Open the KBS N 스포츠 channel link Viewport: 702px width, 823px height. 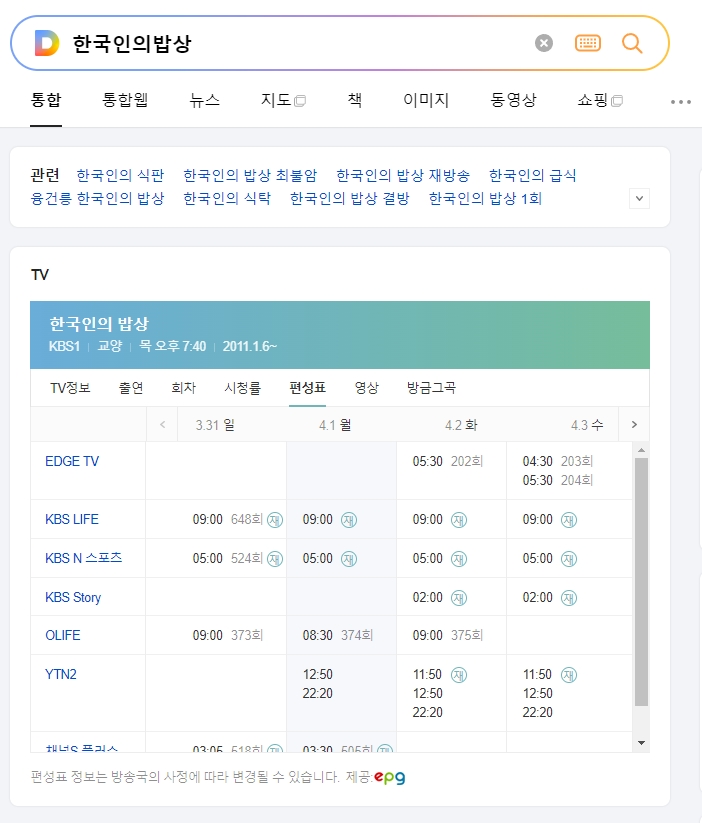point(83,558)
